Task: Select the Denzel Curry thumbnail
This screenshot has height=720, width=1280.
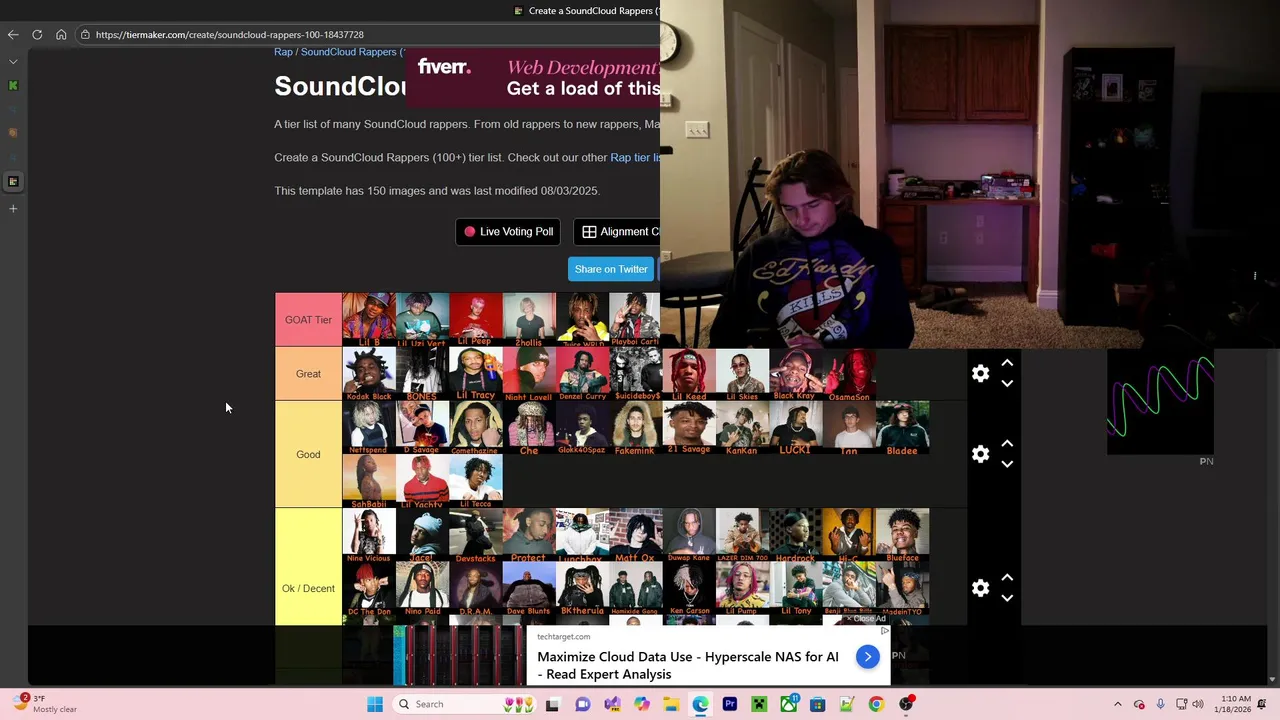Action: 582,374
